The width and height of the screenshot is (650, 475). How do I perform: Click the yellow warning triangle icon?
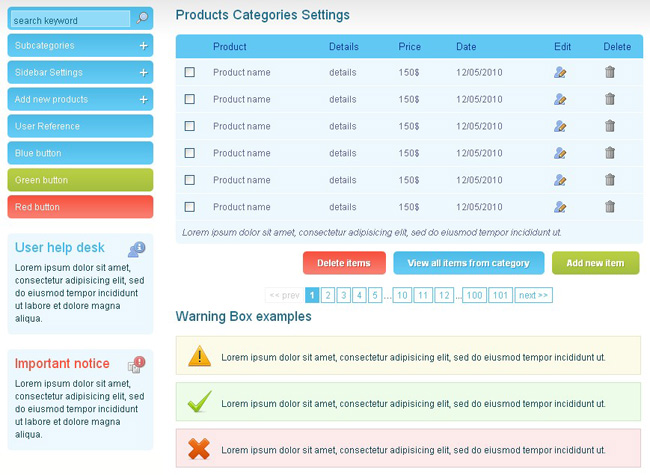(199, 356)
